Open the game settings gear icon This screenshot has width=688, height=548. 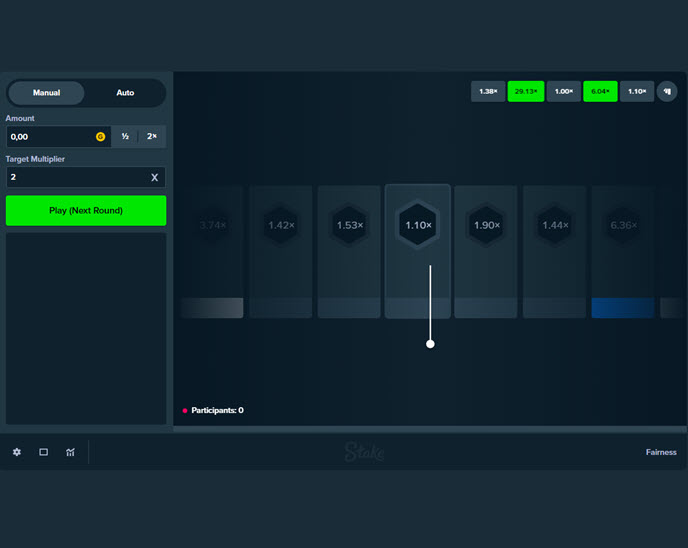pos(16,452)
